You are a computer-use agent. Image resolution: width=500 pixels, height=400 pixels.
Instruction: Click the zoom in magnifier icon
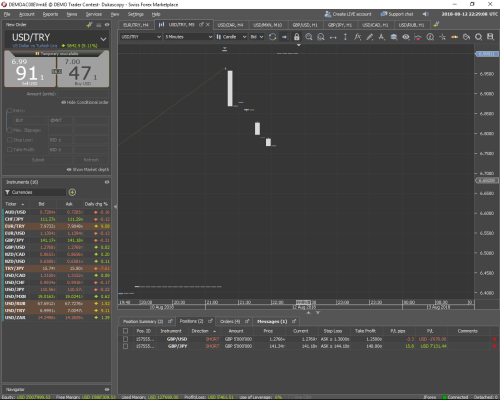[x=309, y=37]
